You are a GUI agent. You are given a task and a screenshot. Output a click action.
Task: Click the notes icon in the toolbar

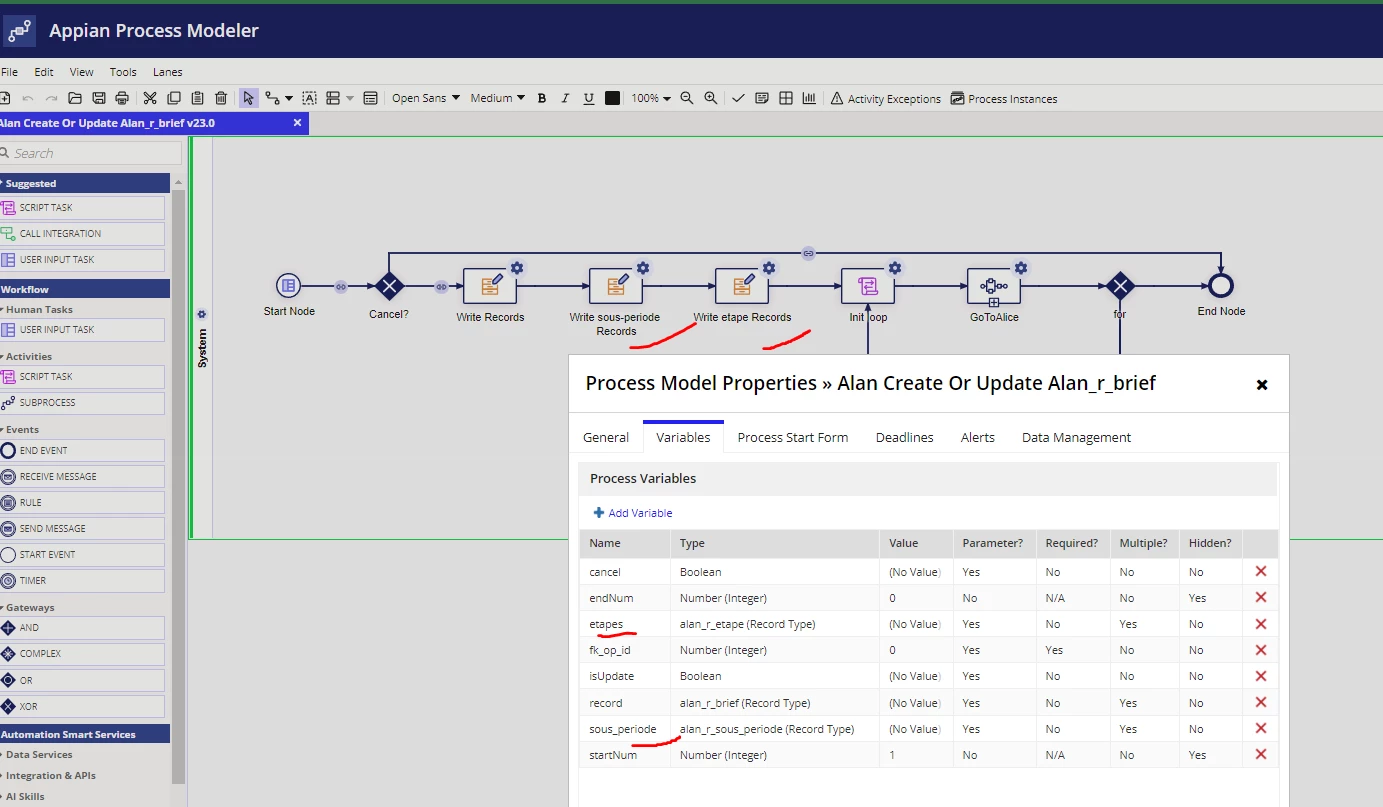(762, 98)
